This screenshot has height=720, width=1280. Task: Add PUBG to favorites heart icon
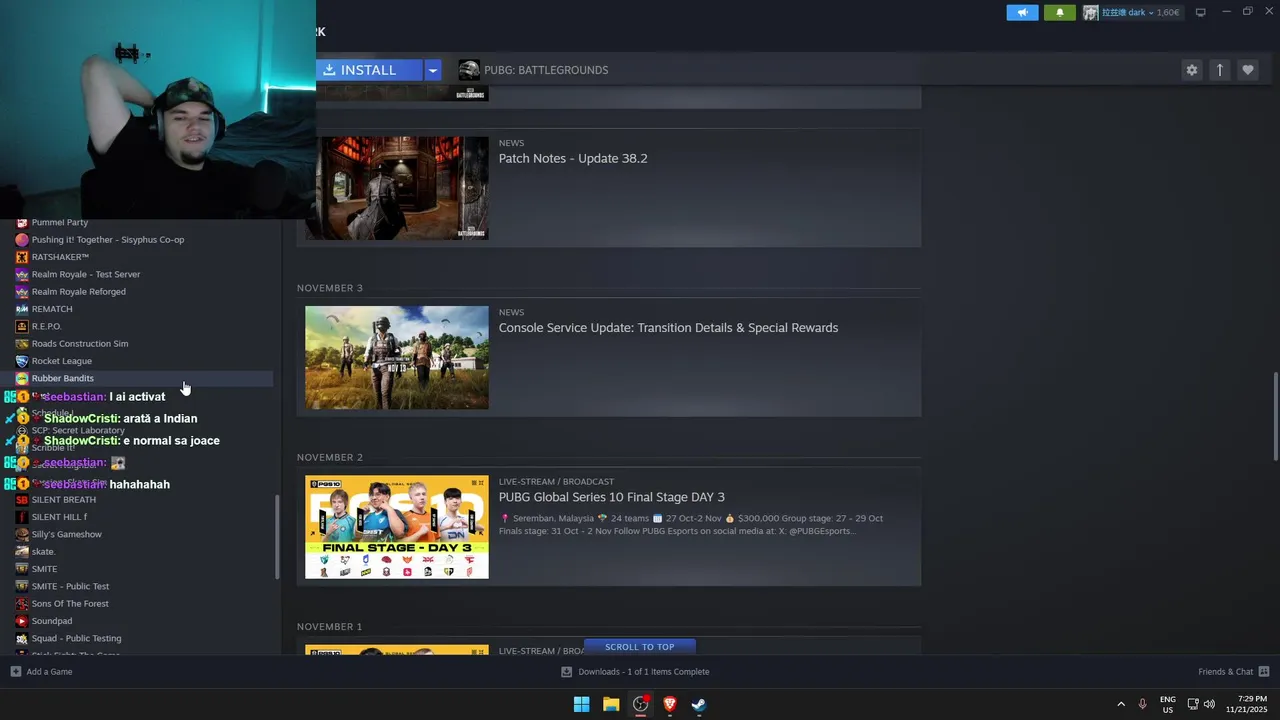coord(1247,70)
